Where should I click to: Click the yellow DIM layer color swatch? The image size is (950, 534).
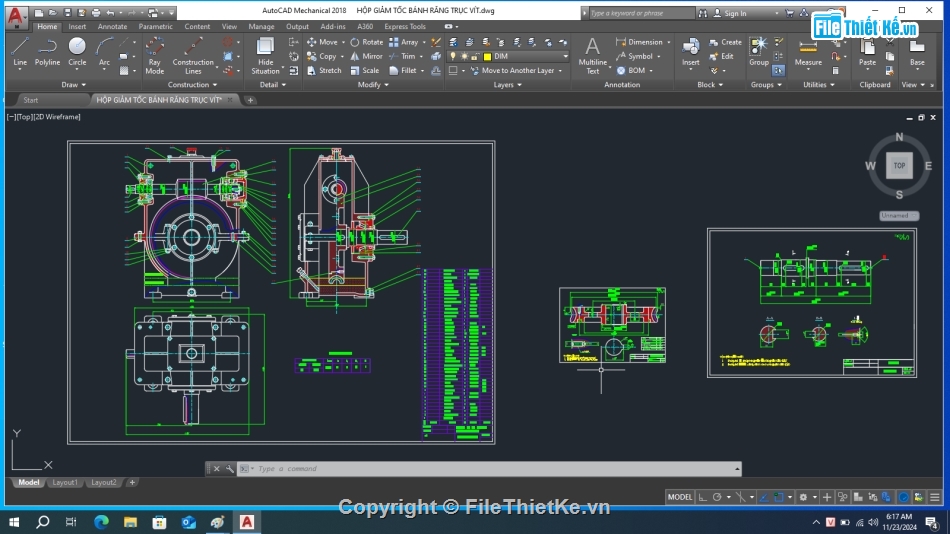(487, 56)
